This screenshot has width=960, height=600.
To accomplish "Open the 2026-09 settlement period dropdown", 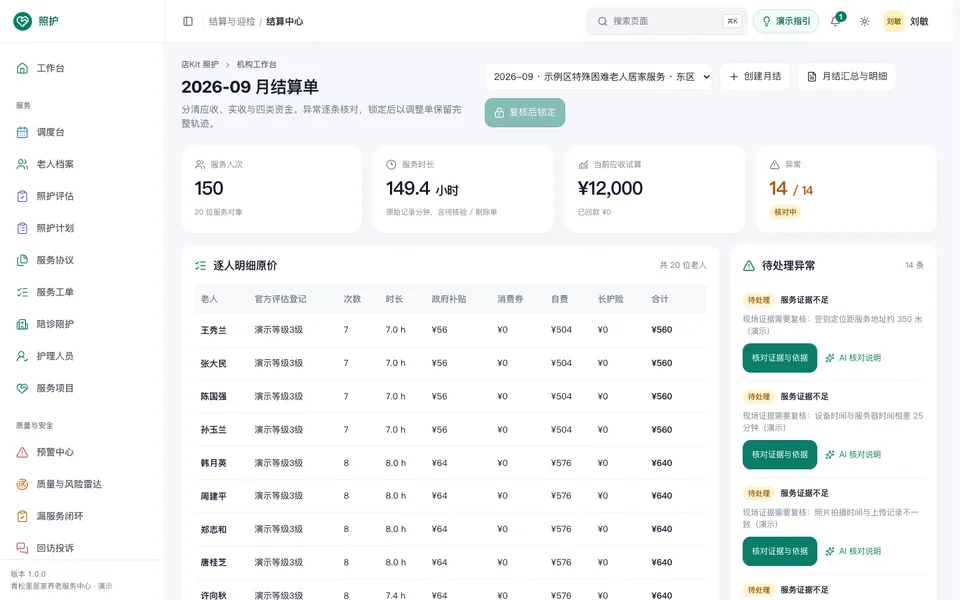I will pos(599,77).
